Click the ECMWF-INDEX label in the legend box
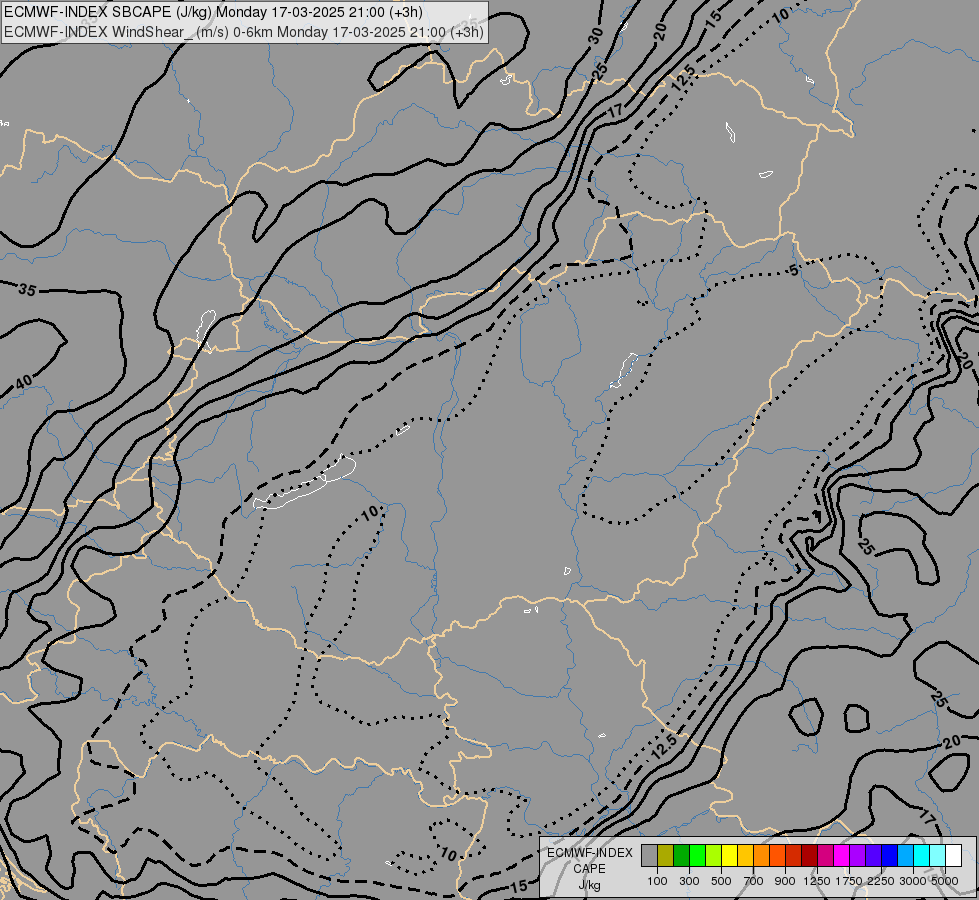Viewport: 979px width, 900px height. coord(590,853)
